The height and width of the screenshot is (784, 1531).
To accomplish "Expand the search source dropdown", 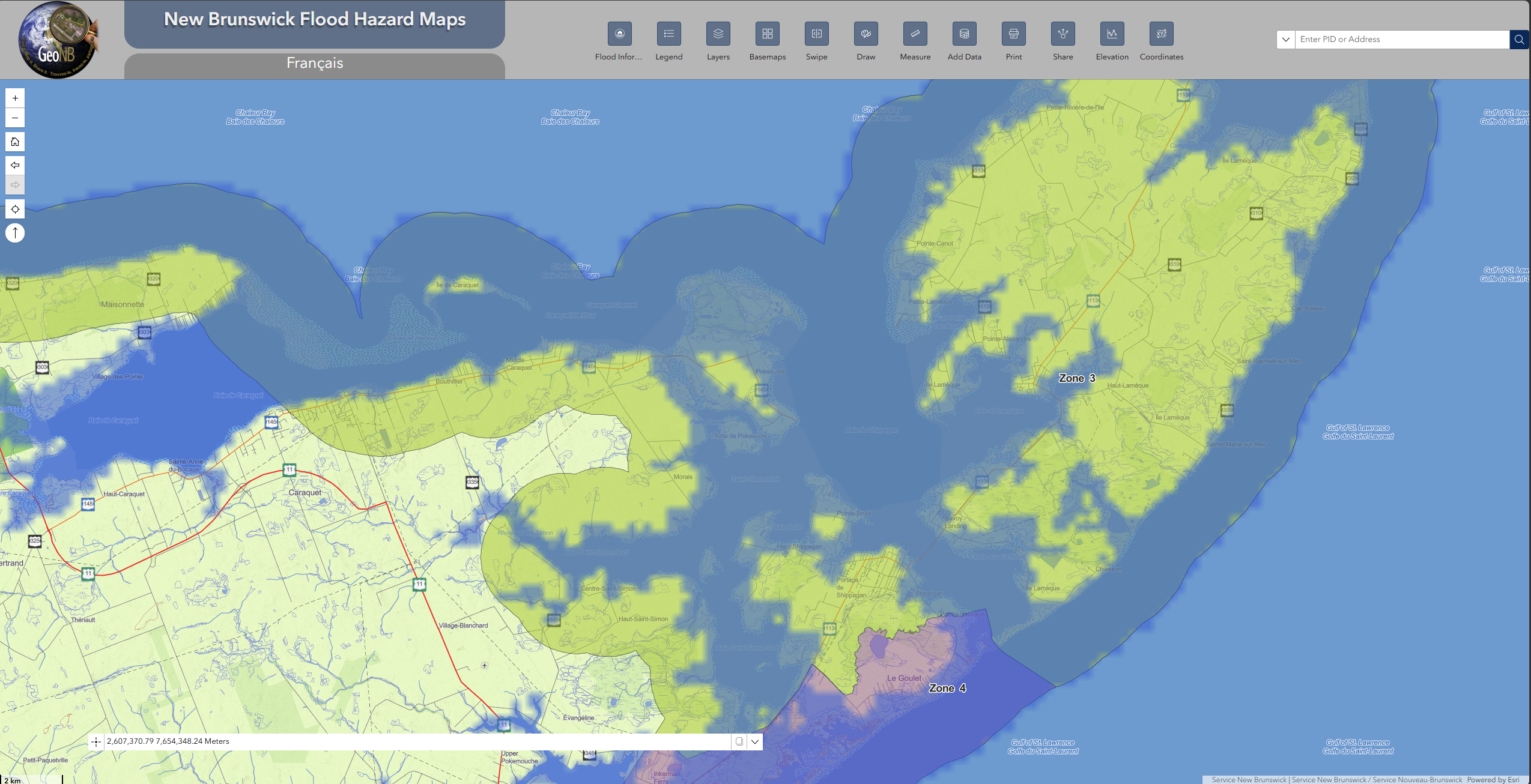I will click(1285, 40).
